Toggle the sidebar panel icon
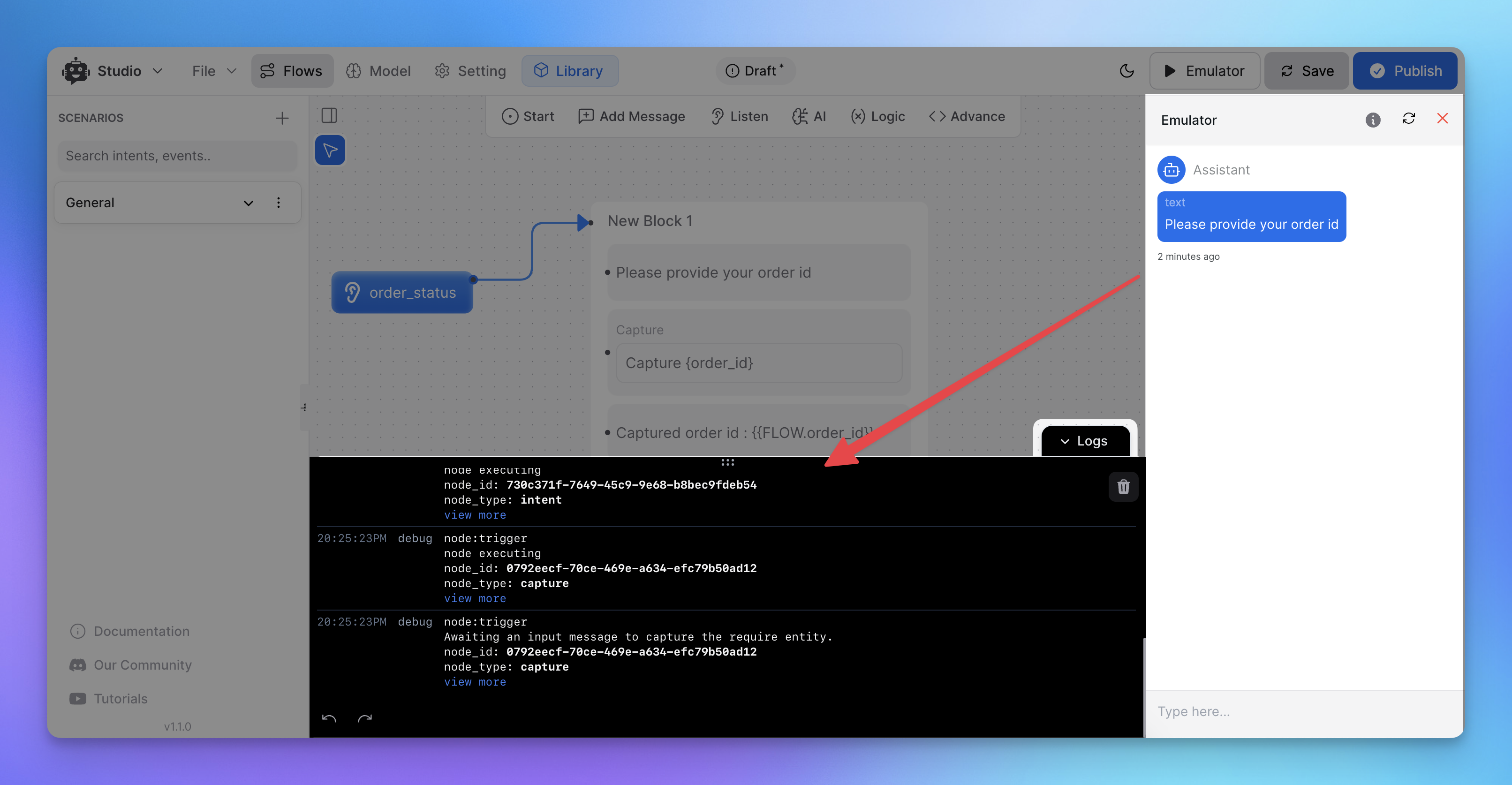This screenshot has height=785, width=1512. click(329, 115)
